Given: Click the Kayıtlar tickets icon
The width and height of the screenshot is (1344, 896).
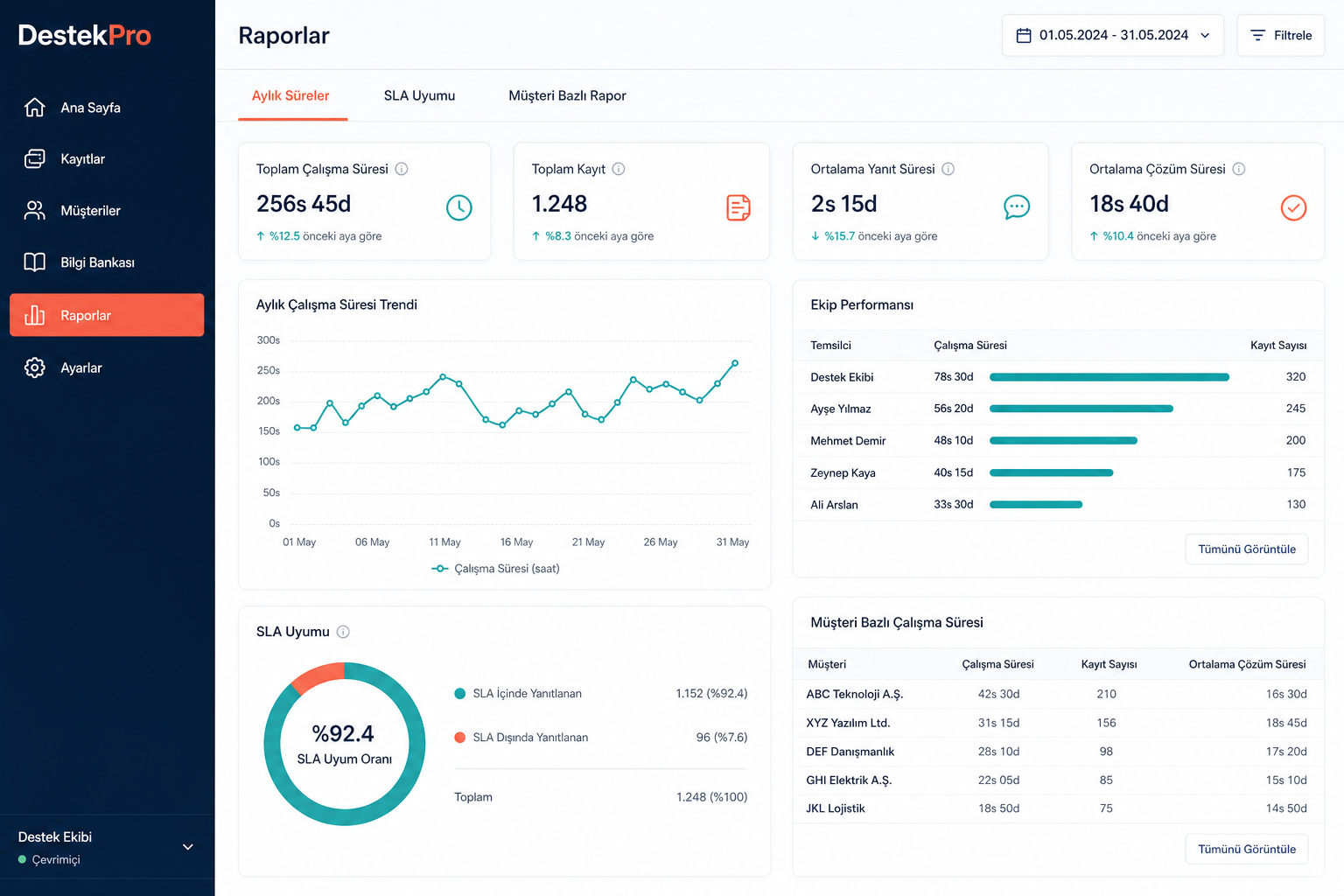Looking at the screenshot, I should (x=35, y=158).
